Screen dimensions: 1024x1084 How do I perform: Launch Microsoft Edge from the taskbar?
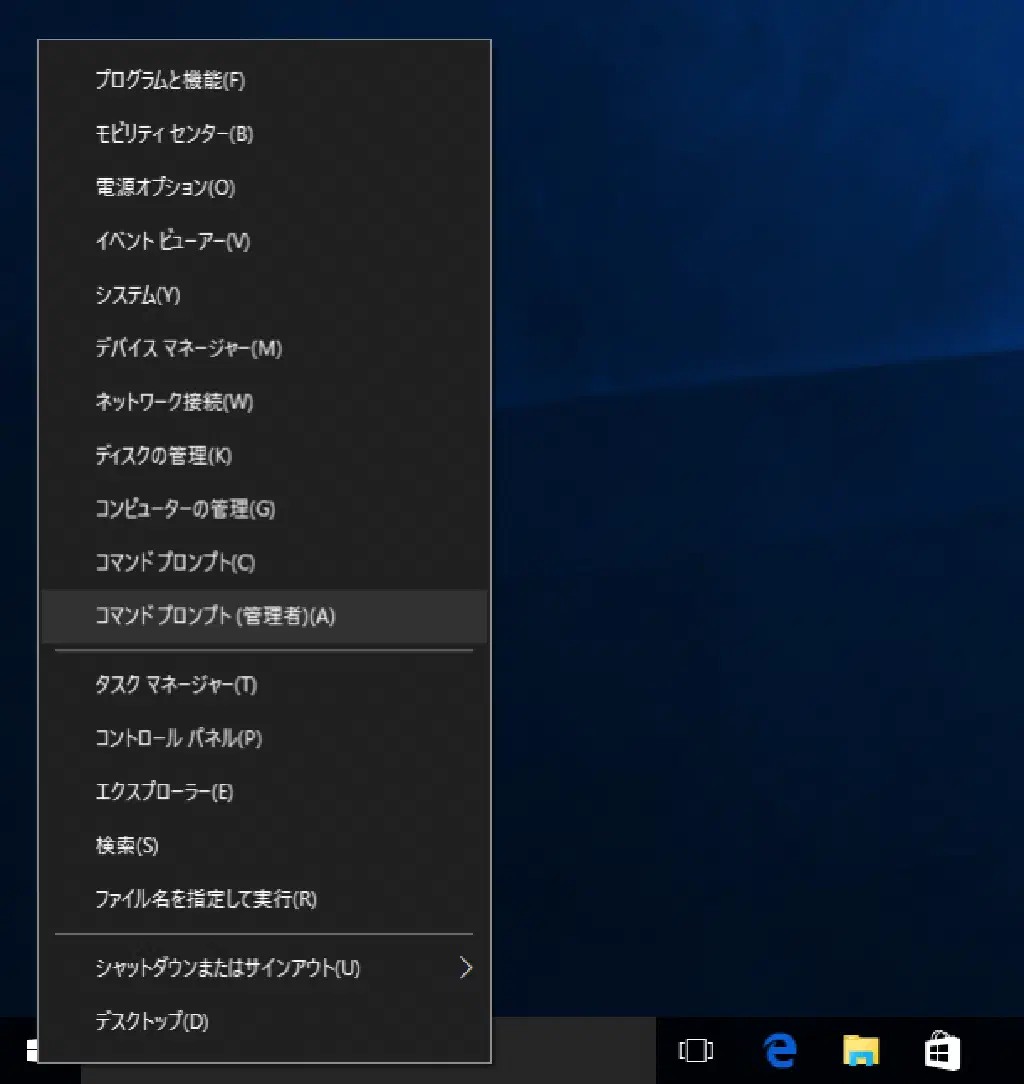coord(779,1051)
